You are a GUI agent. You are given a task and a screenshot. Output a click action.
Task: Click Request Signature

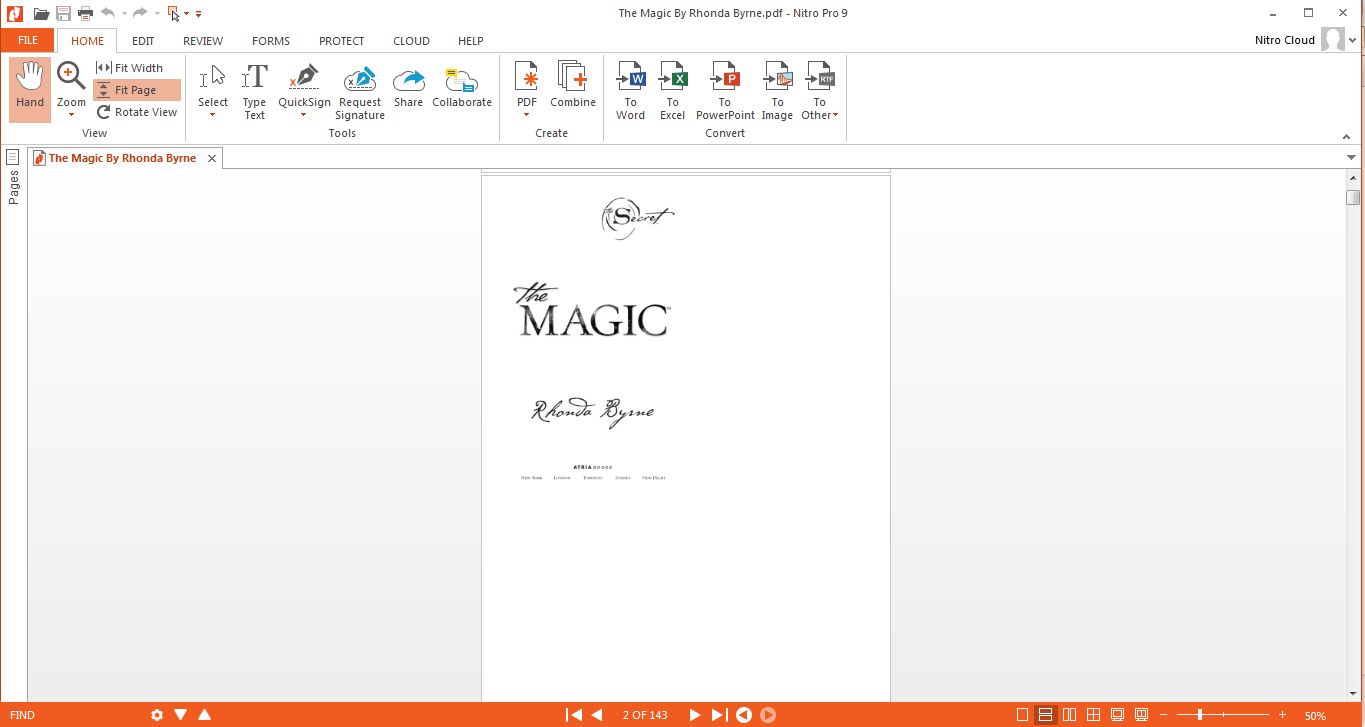360,92
